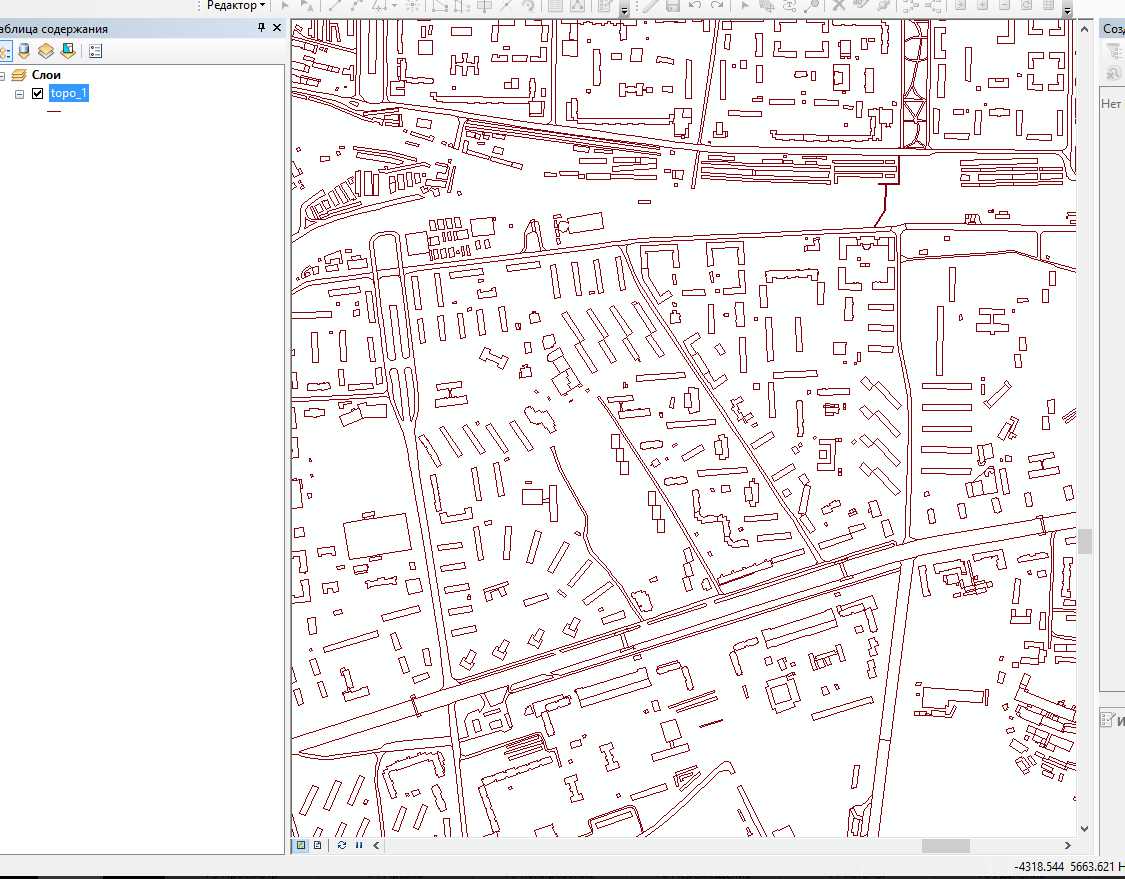Click List By Visibility icon
Screen dimensions: 1125x879
(x=46, y=51)
